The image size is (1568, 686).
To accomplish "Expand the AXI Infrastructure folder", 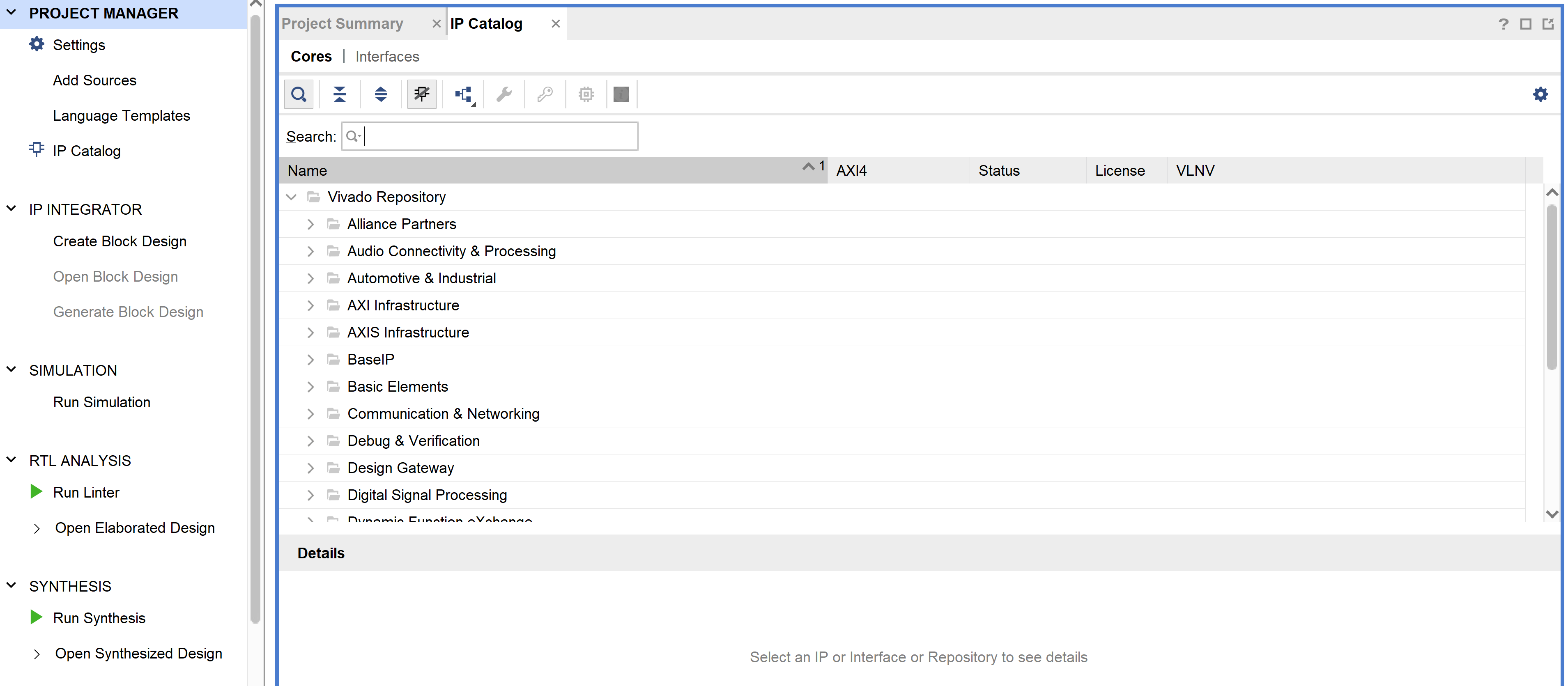I will click(310, 305).
